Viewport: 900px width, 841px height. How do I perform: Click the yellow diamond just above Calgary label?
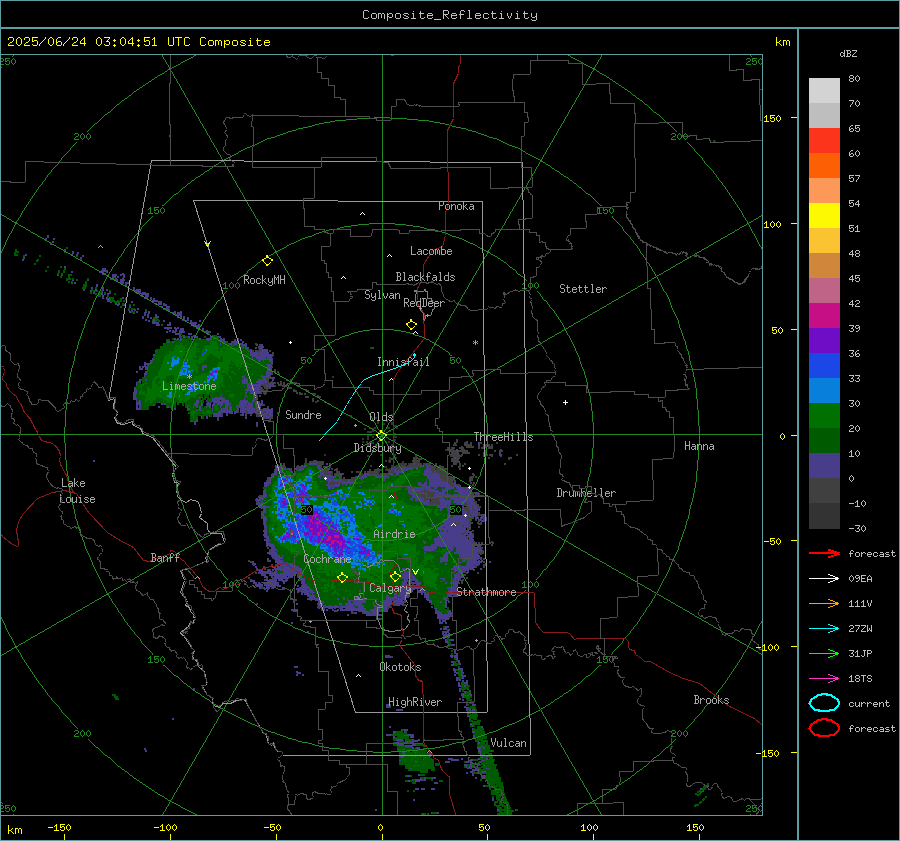[395, 576]
